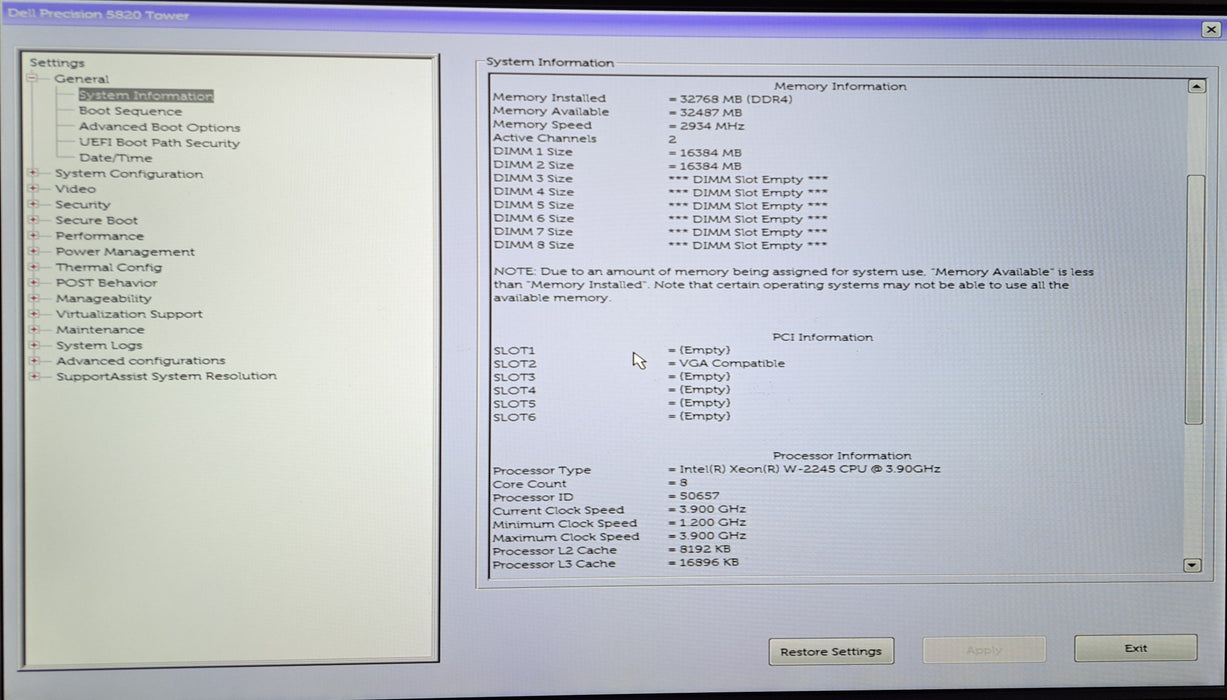Select the Video category label
1227x700 pixels.
pos(76,189)
